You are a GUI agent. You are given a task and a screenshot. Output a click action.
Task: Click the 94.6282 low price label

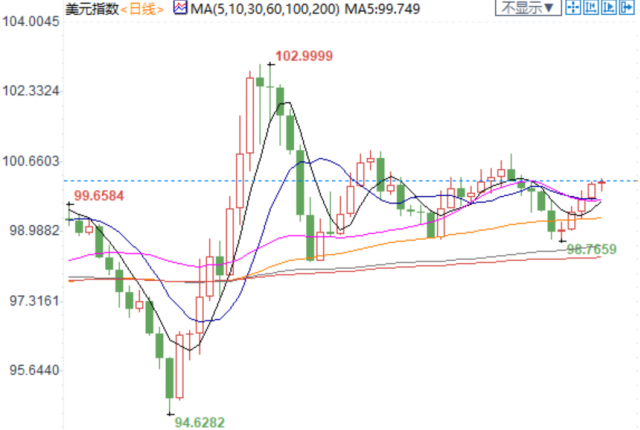coord(200,422)
